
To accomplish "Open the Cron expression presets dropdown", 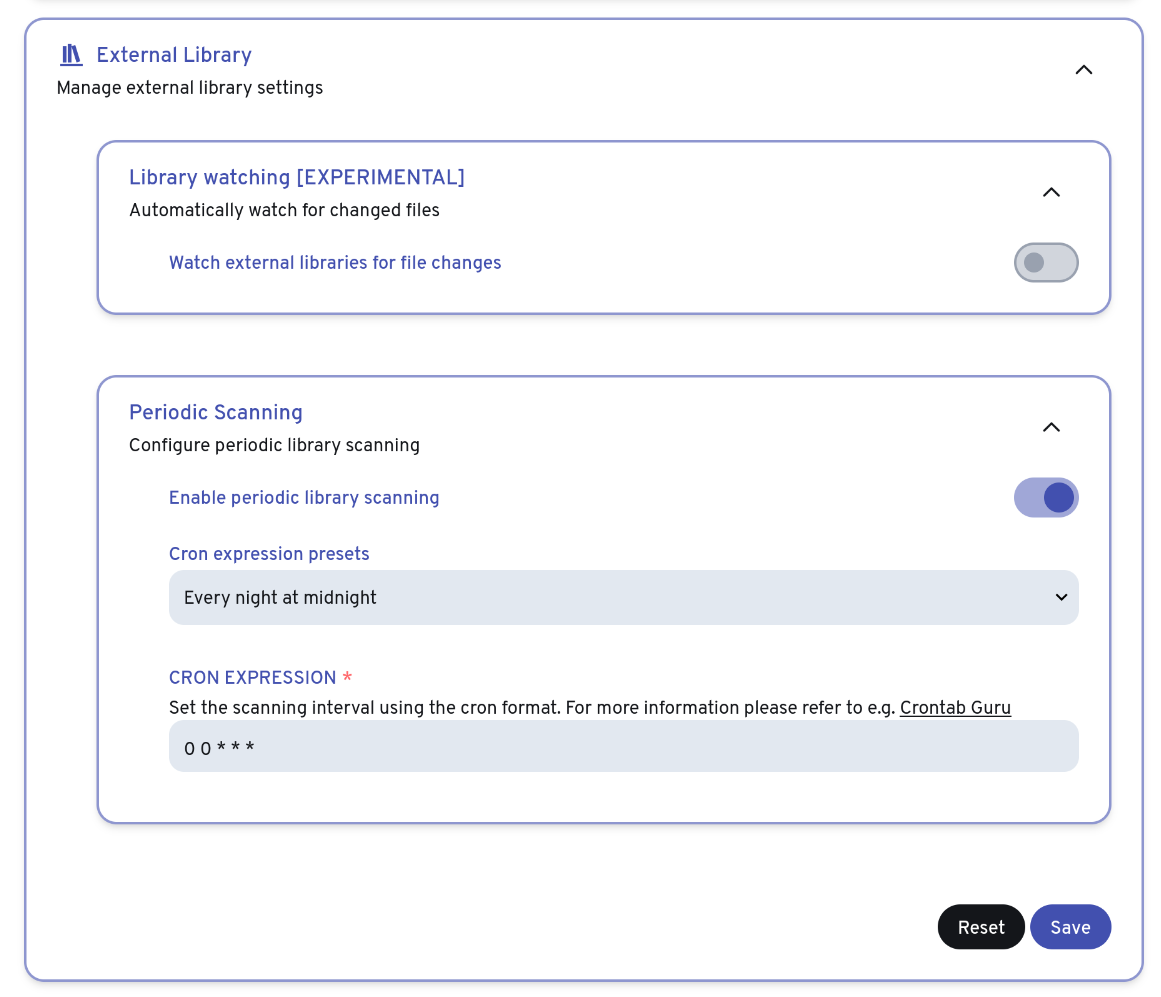I will (x=622, y=598).
